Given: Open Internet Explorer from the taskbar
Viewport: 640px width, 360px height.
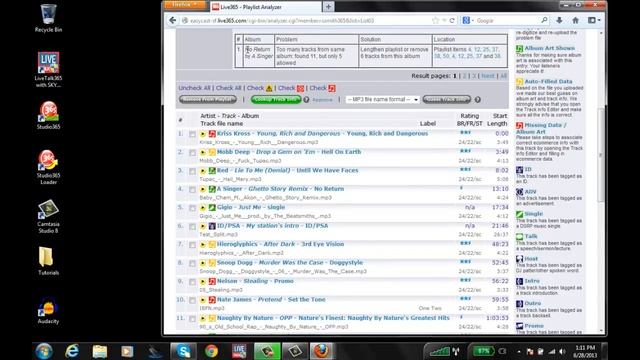Looking at the screenshot, I should coord(72,351).
